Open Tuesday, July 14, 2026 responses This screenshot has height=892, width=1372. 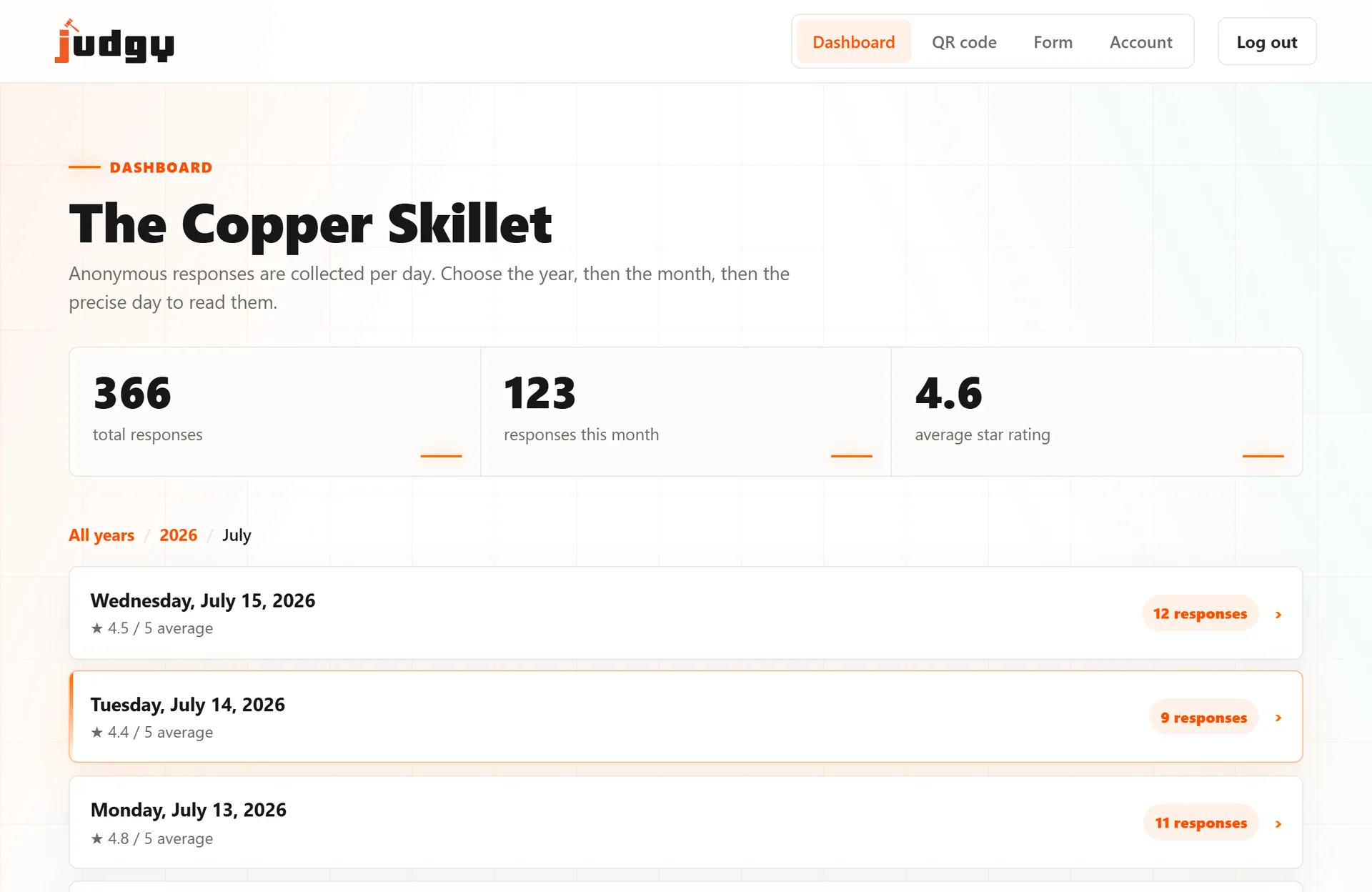pyautogui.click(x=686, y=717)
